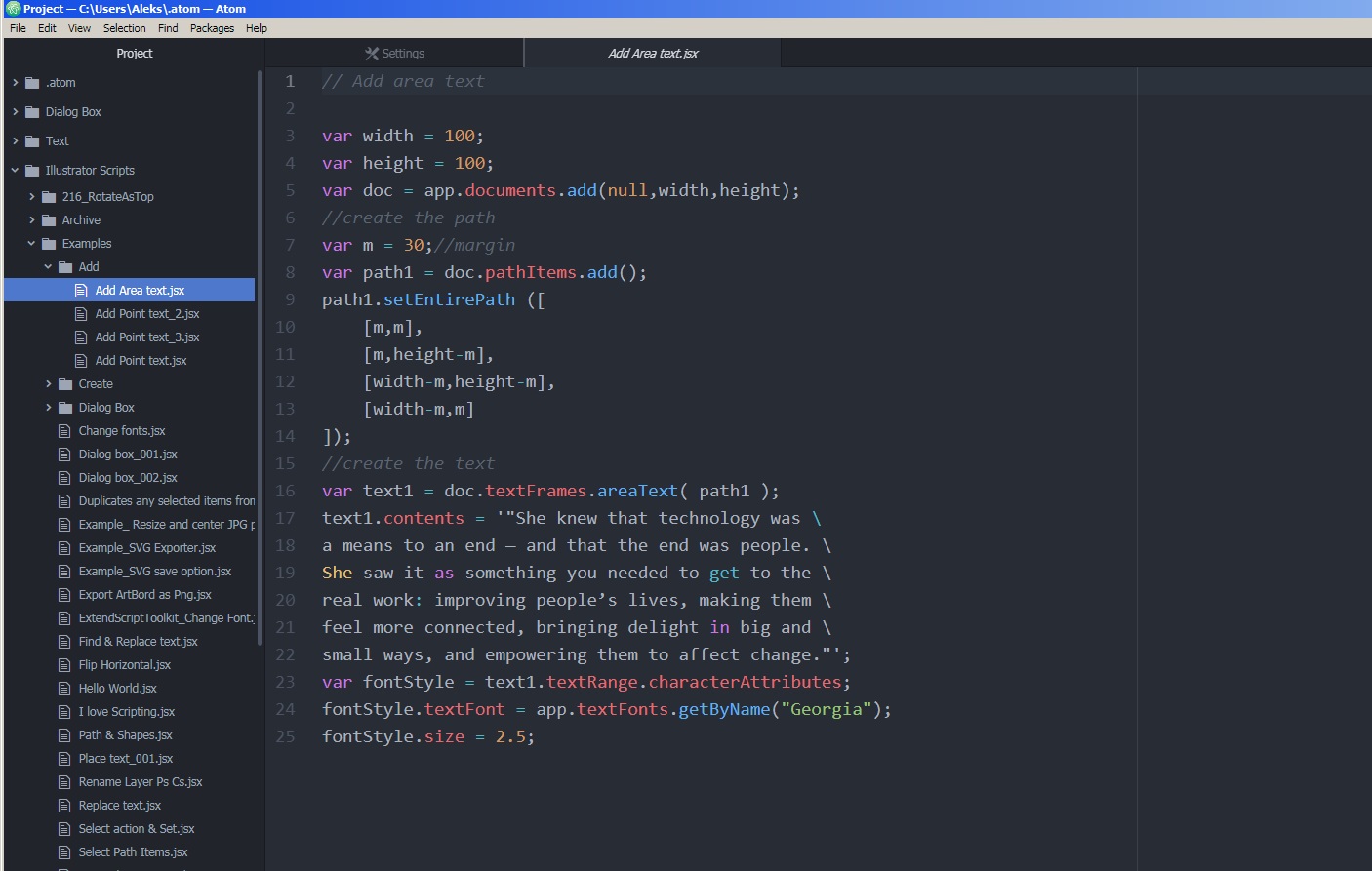Collapse the Add folder arrow
Image resolution: width=1372 pixels, height=871 pixels.
click(x=49, y=267)
